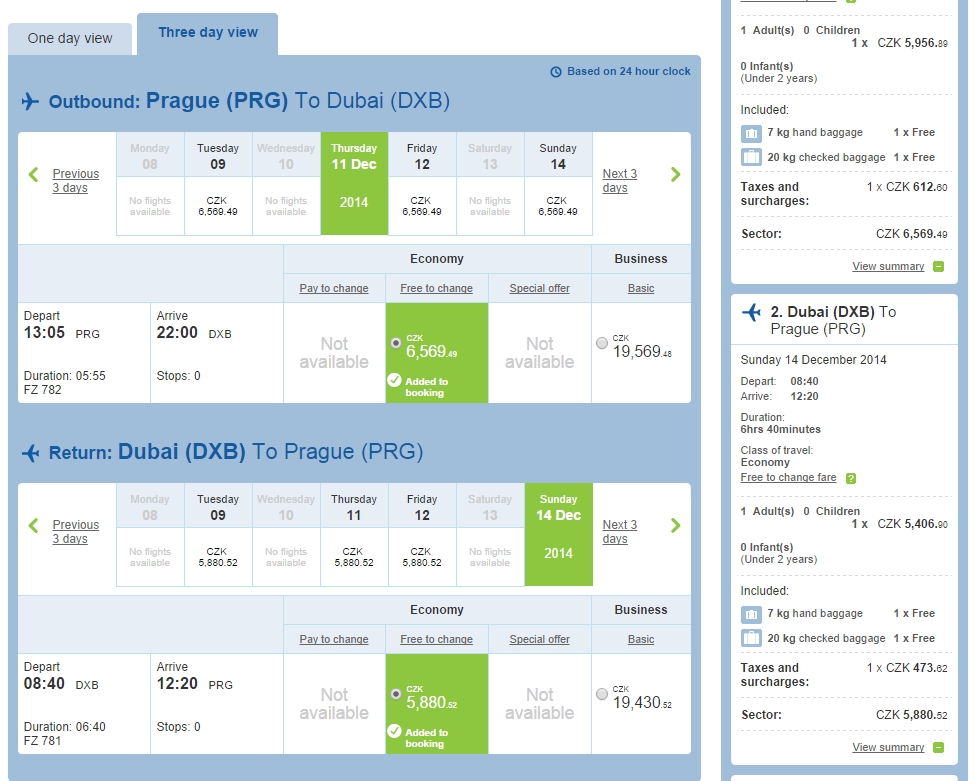Image resolution: width=977 pixels, height=781 pixels.
Task: Choose outbound Friday 12 date cell
Action: pos(422,183)
